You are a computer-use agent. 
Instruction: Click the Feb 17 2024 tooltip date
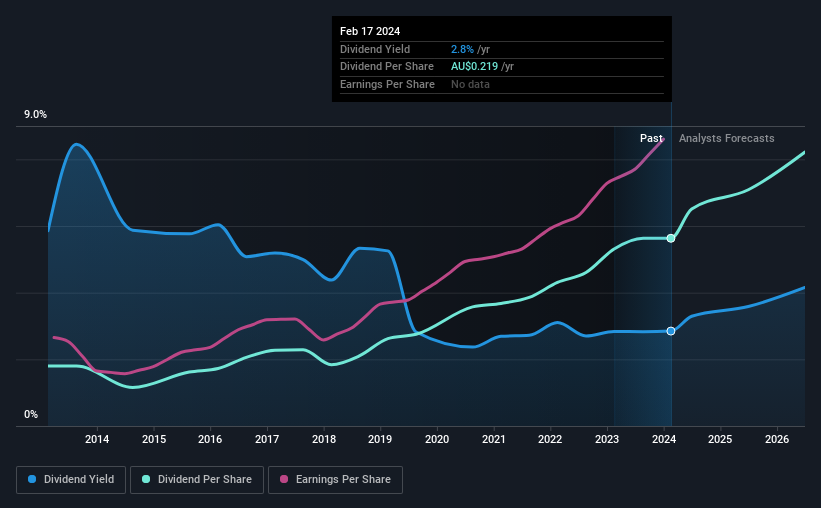coord(370,31)
